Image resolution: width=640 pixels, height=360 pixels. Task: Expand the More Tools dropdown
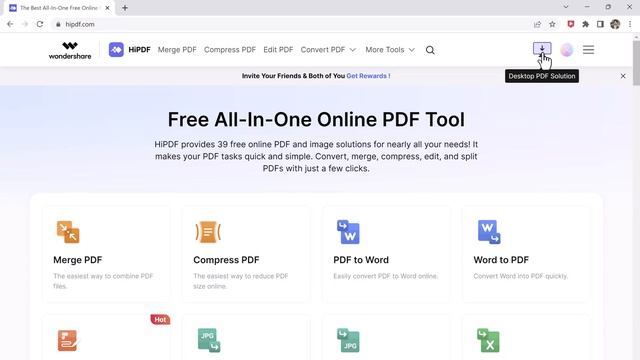390,50
